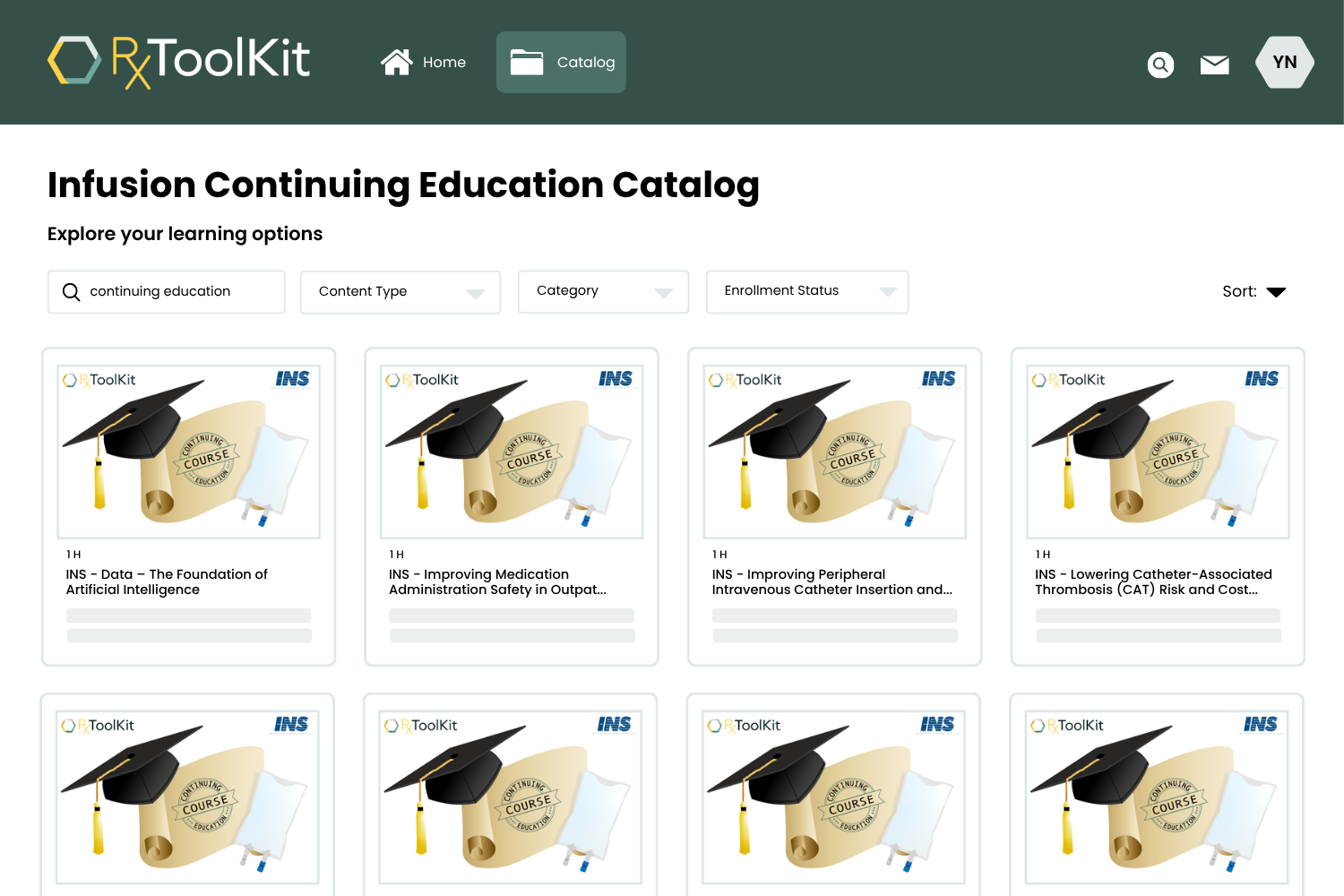This screenshot has height=896, width=1344.
Task: Open the Improving Peripheral Intravenous Catheter thumbnail
Action: tap(835, 451)
